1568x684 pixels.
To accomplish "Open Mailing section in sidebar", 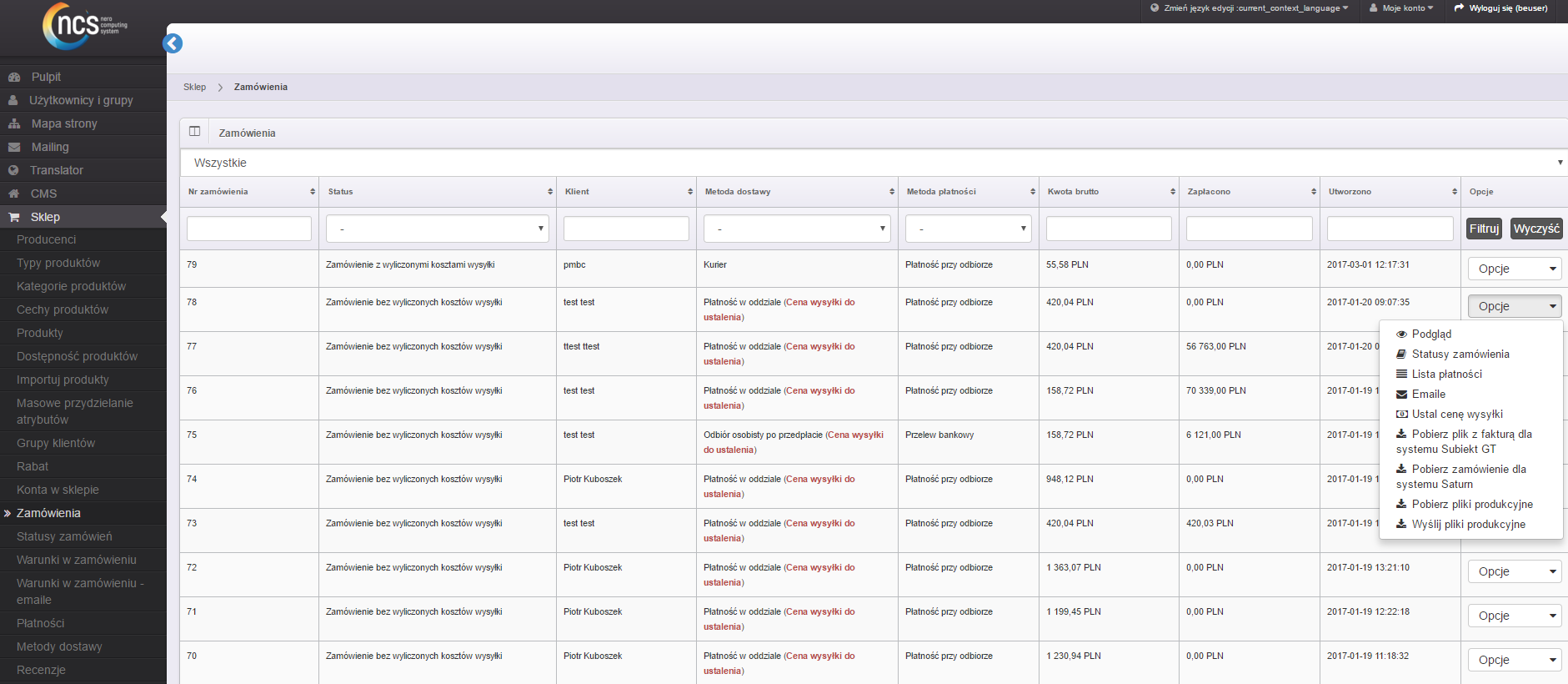I will point(50,147).
